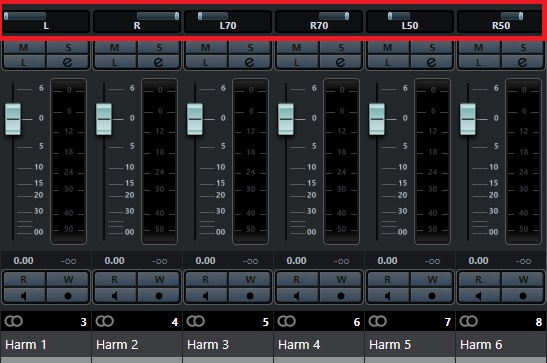Open channel settings (e) for Harm 6
The image size is (547, 363).
523,62
